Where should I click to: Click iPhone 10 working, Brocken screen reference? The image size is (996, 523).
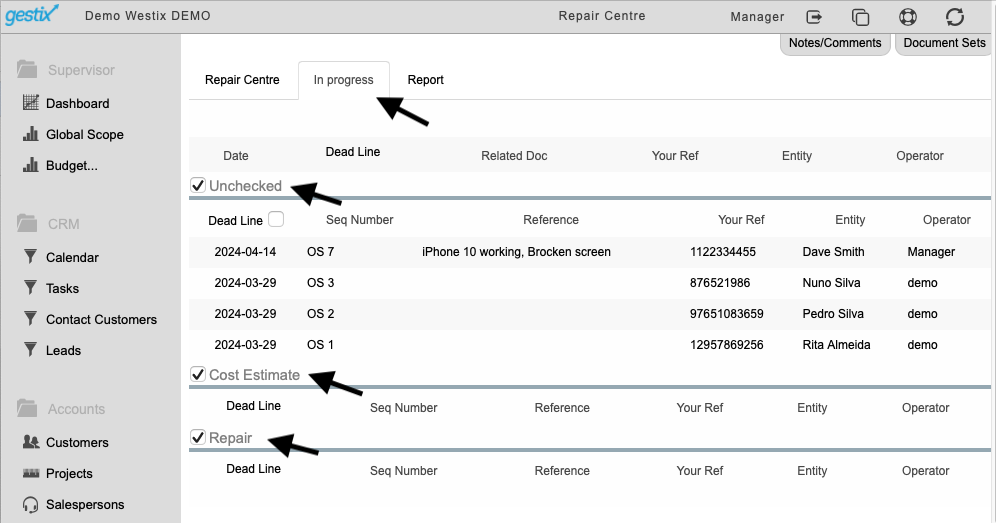(516, 252)
